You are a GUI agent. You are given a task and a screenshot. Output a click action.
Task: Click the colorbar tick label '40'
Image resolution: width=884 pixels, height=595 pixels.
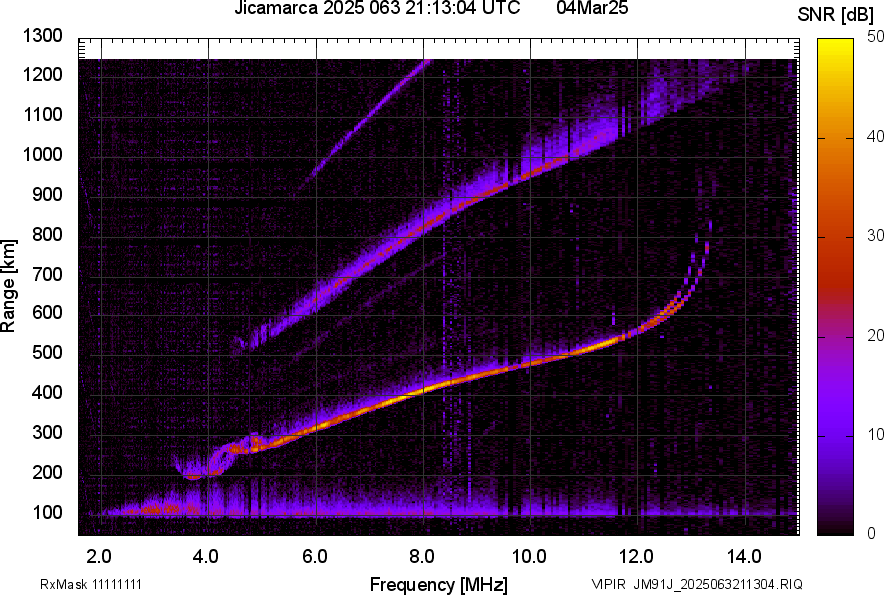tap(875, 136)
